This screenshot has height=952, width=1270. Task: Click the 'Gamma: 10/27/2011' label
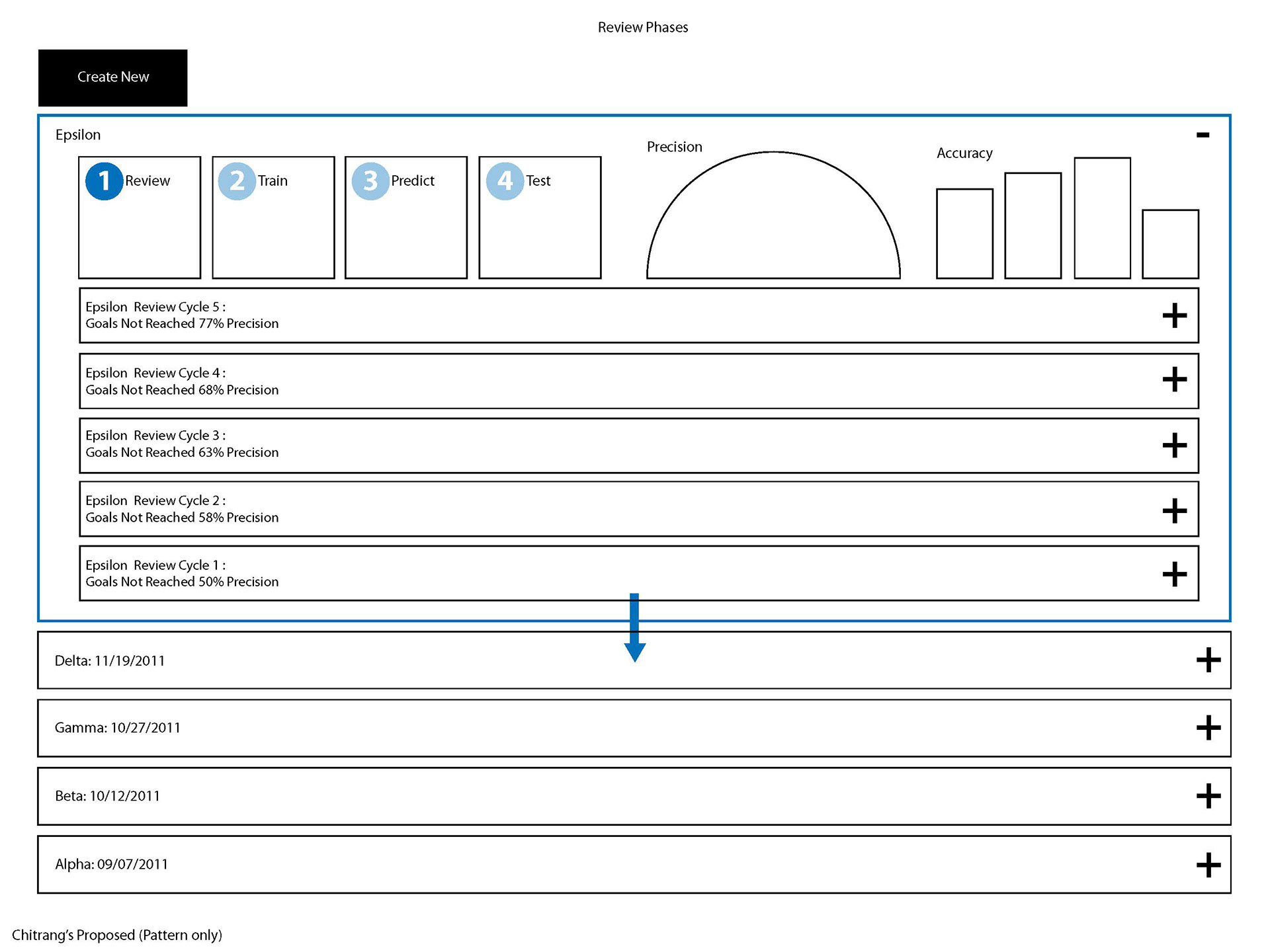tap(118, 728)
